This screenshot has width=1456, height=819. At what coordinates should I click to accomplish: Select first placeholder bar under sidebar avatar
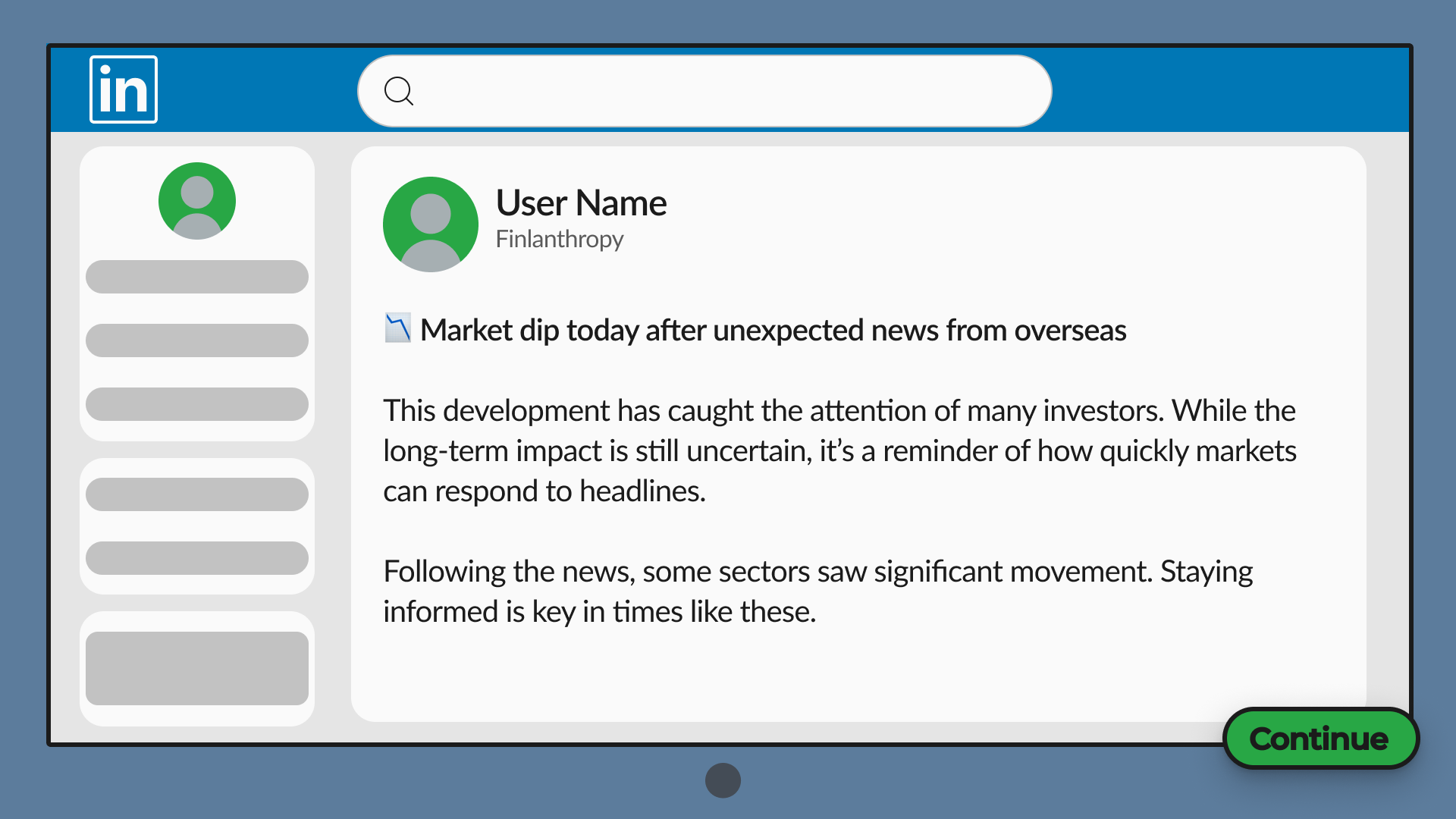[197, 277]
